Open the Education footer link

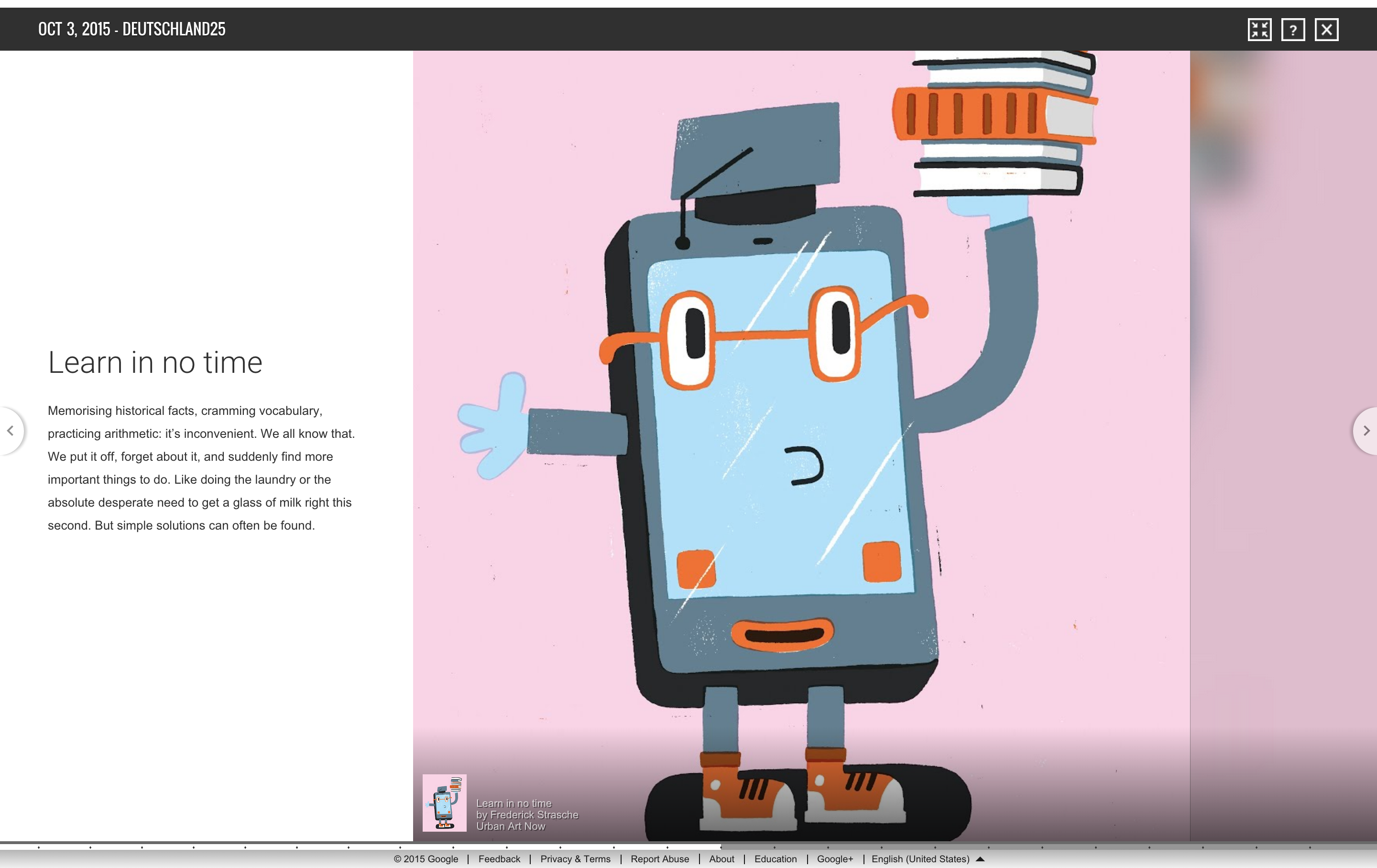coord(776,859)
